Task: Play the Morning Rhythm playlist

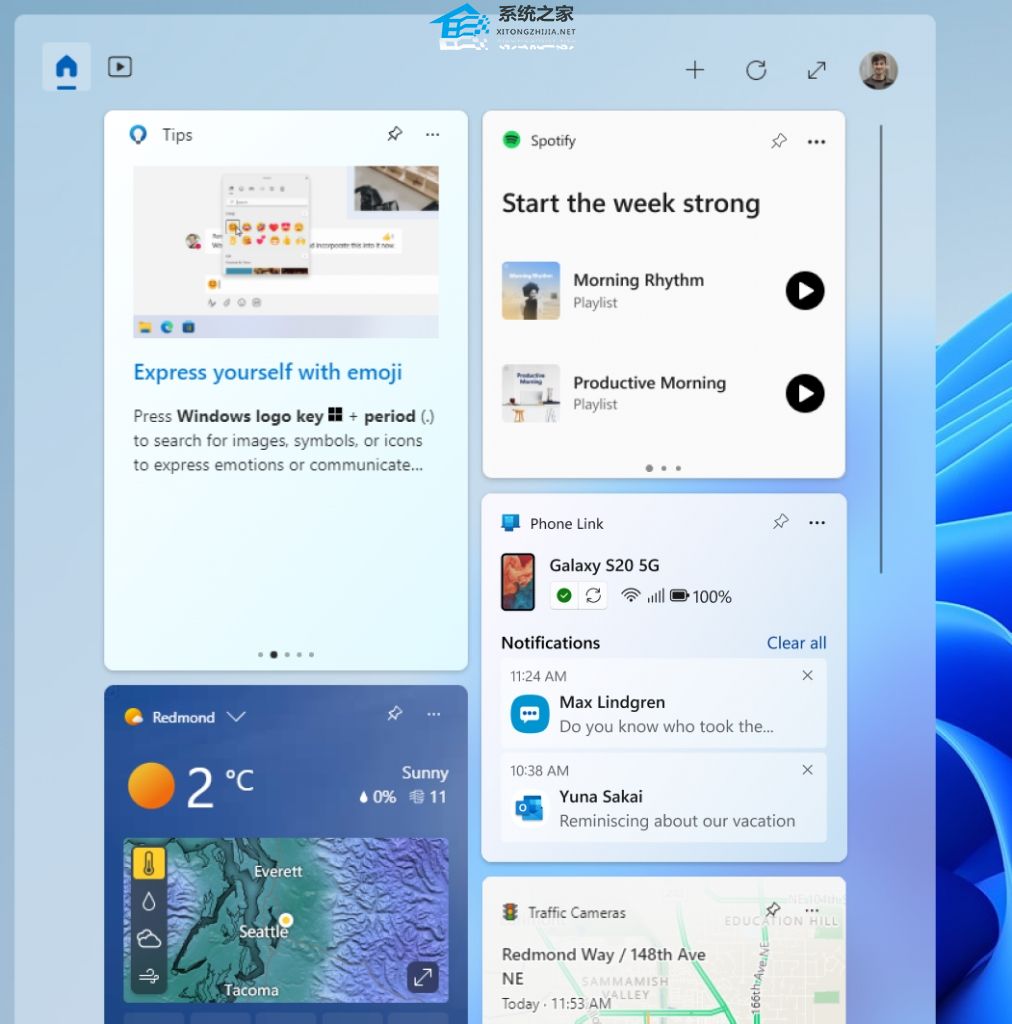Action: (x=805, y=291)
